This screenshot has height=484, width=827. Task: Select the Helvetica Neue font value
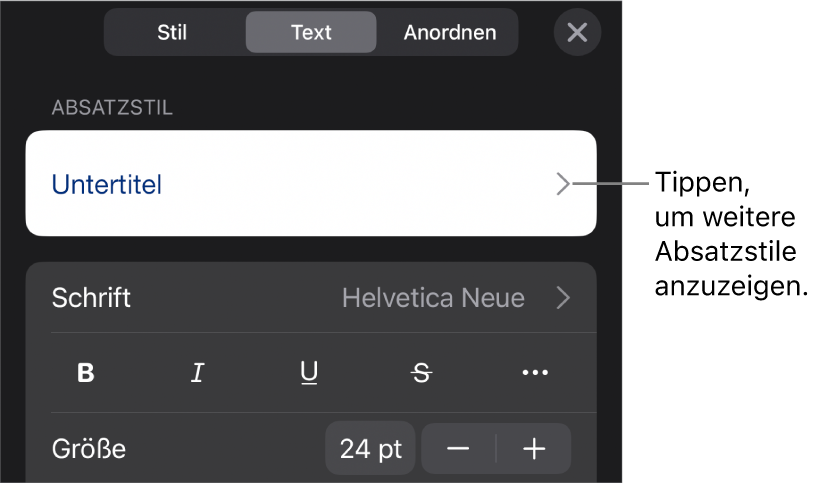433,297
